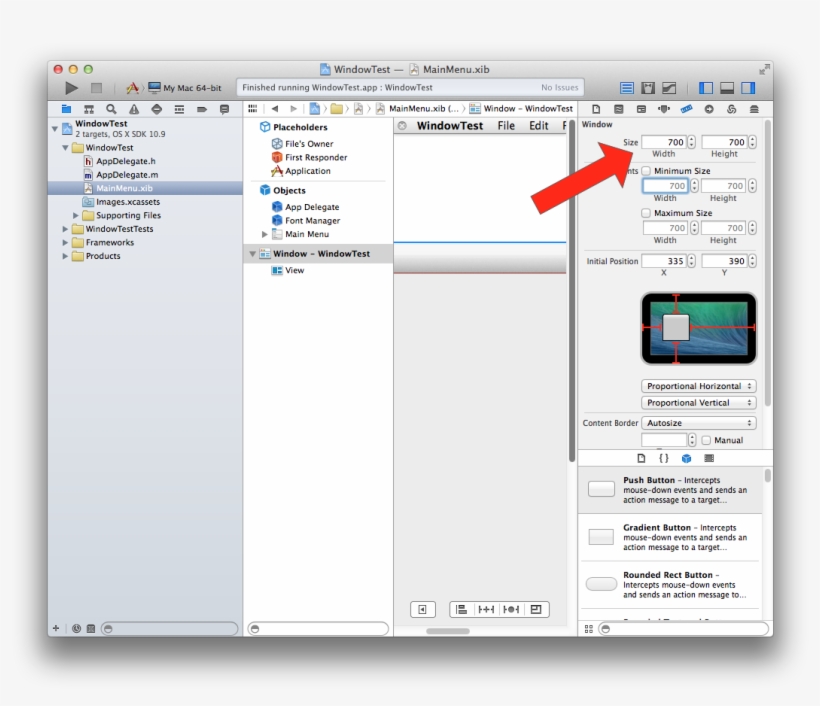Open the Edit menu in the WindowTest menu bar

539,126
